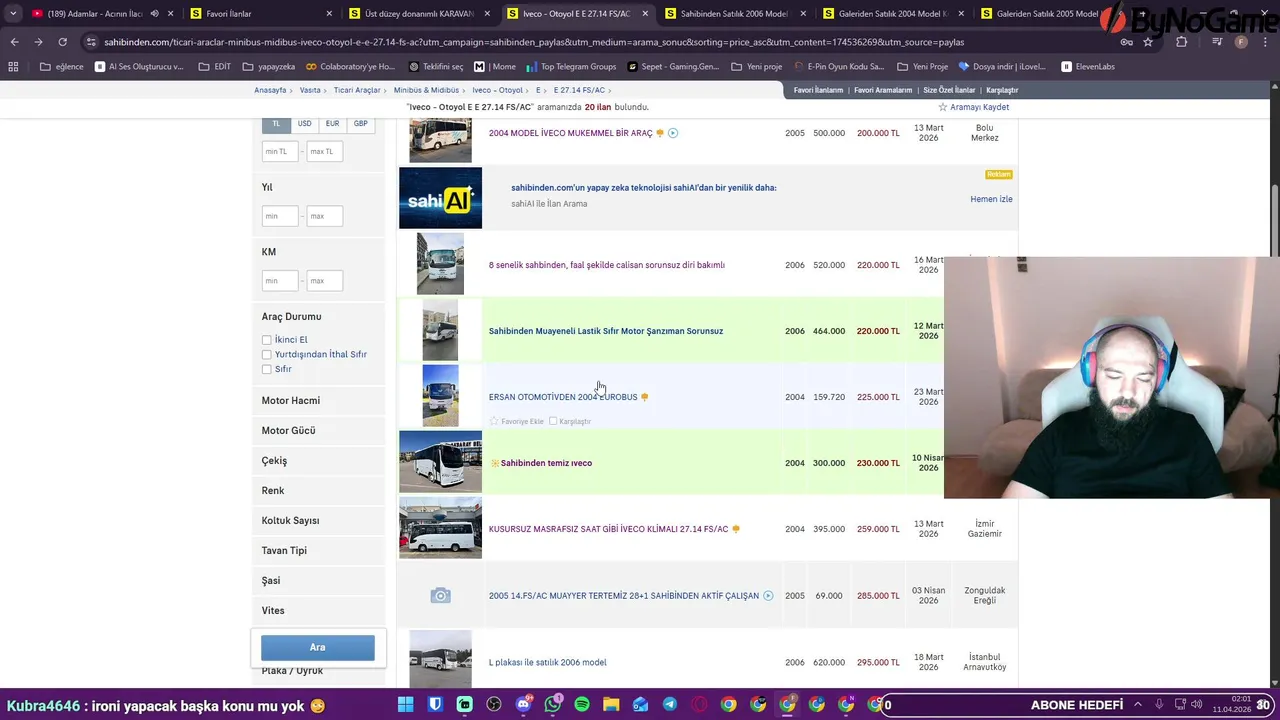The image size is (1280, 720).
Task: Collapse the Araç Durumu filter section
Action: coord(291,317)
